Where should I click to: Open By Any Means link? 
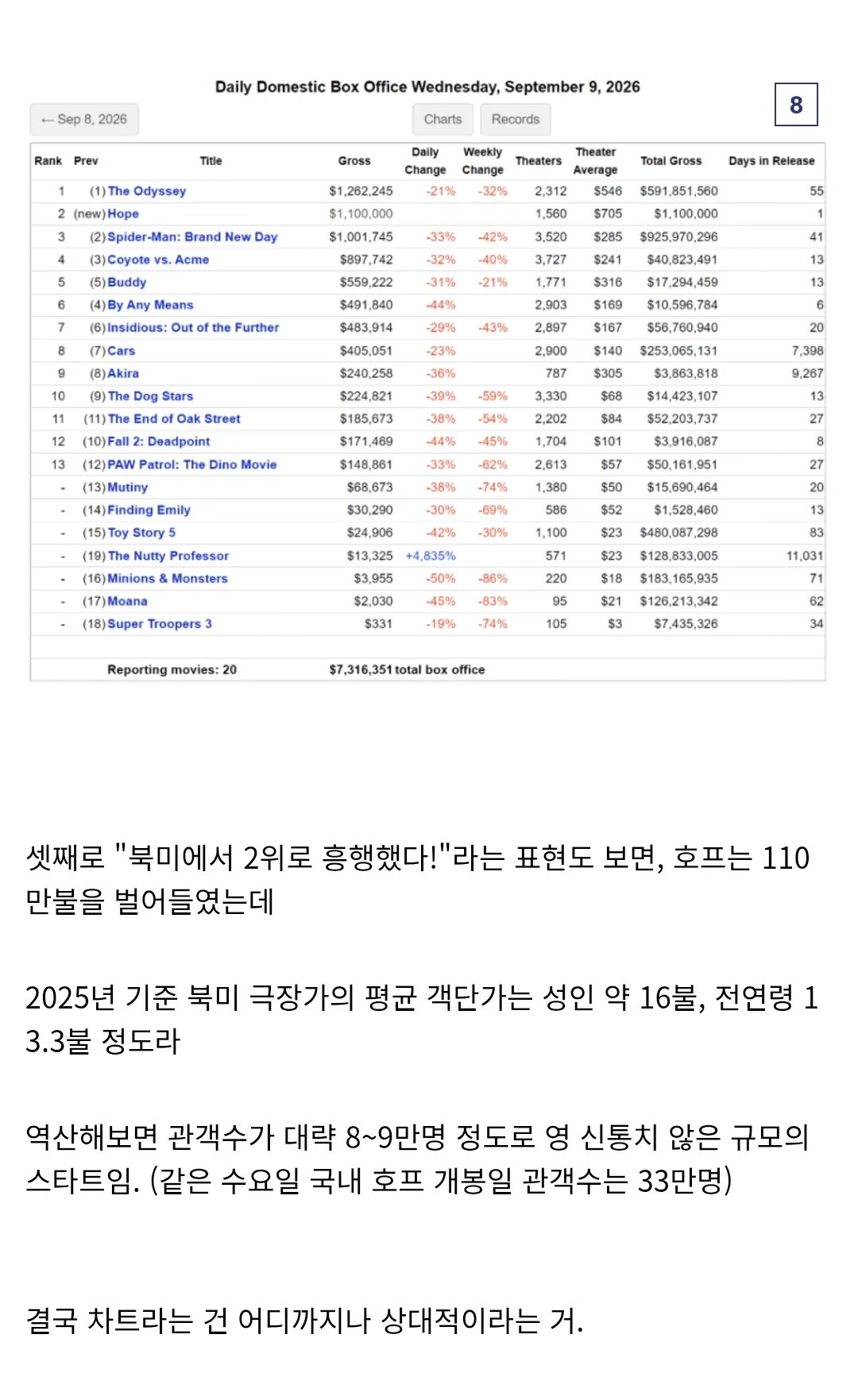150,305
